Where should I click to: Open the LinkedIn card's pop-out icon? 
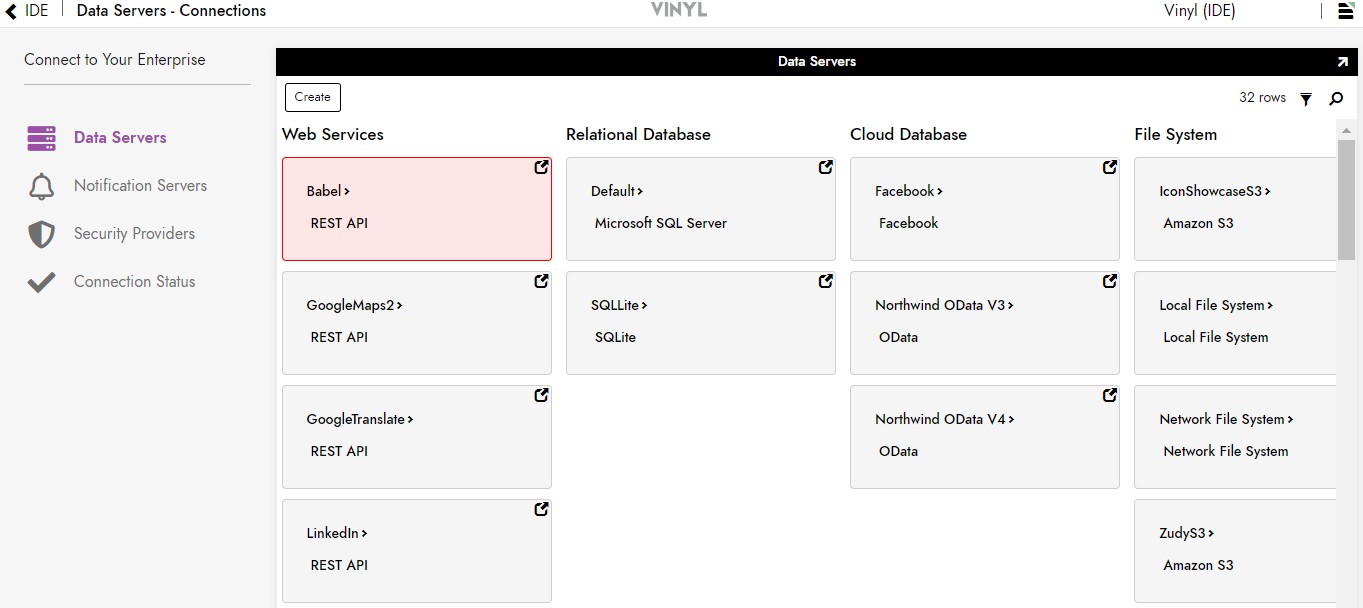point(541,510)
